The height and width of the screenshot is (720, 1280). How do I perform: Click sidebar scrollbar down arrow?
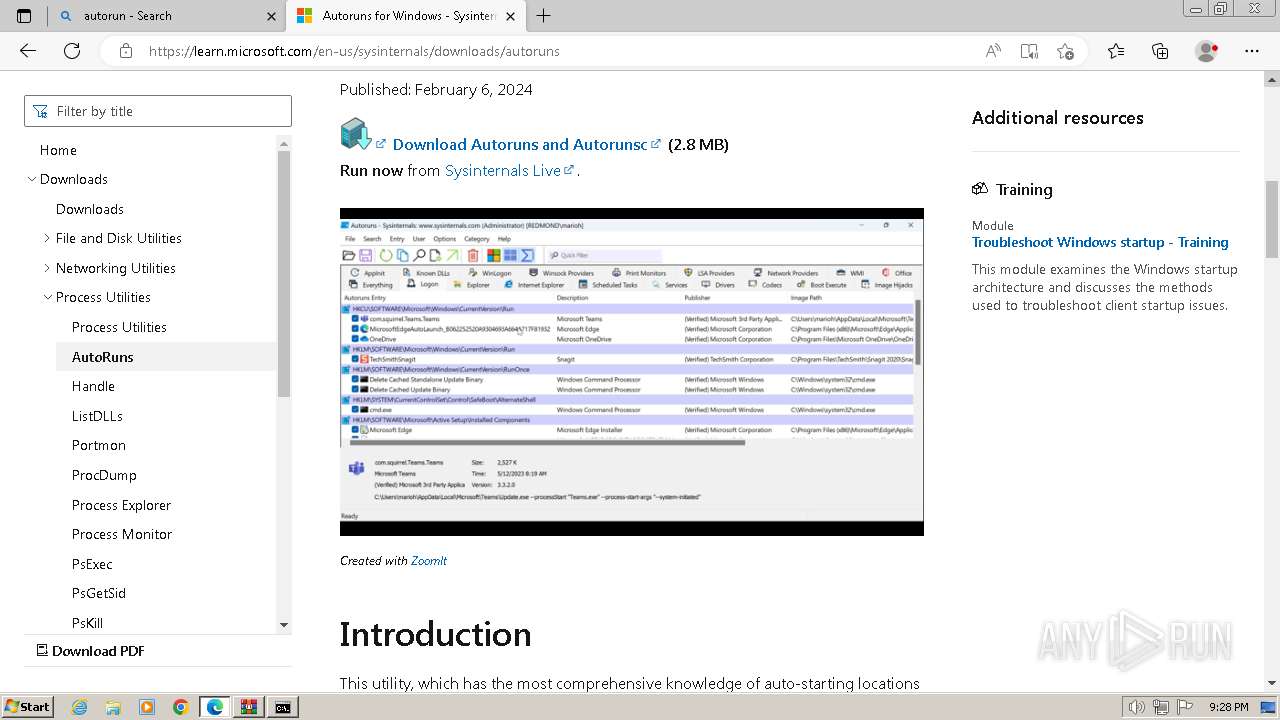[x=284, y=624]
